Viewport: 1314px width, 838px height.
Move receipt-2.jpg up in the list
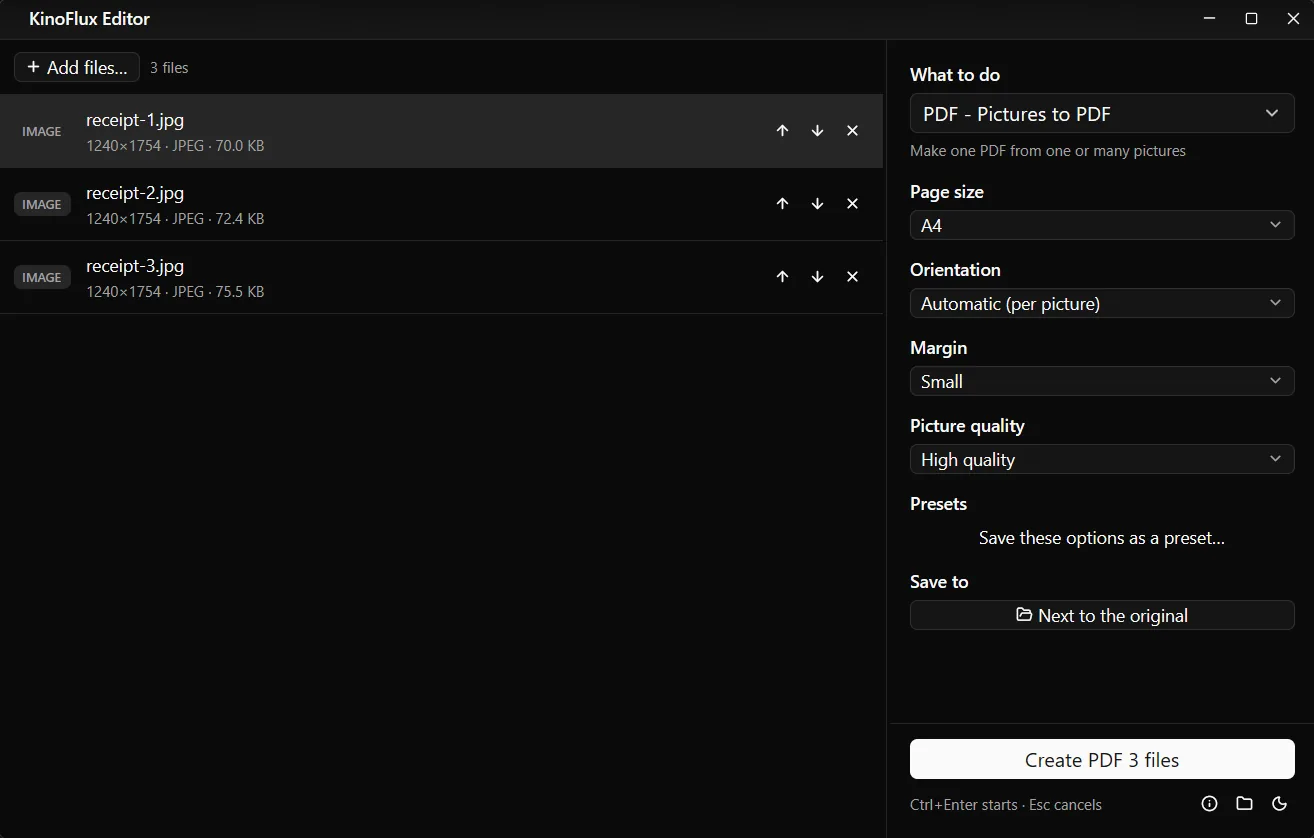(x=782, y=204)
